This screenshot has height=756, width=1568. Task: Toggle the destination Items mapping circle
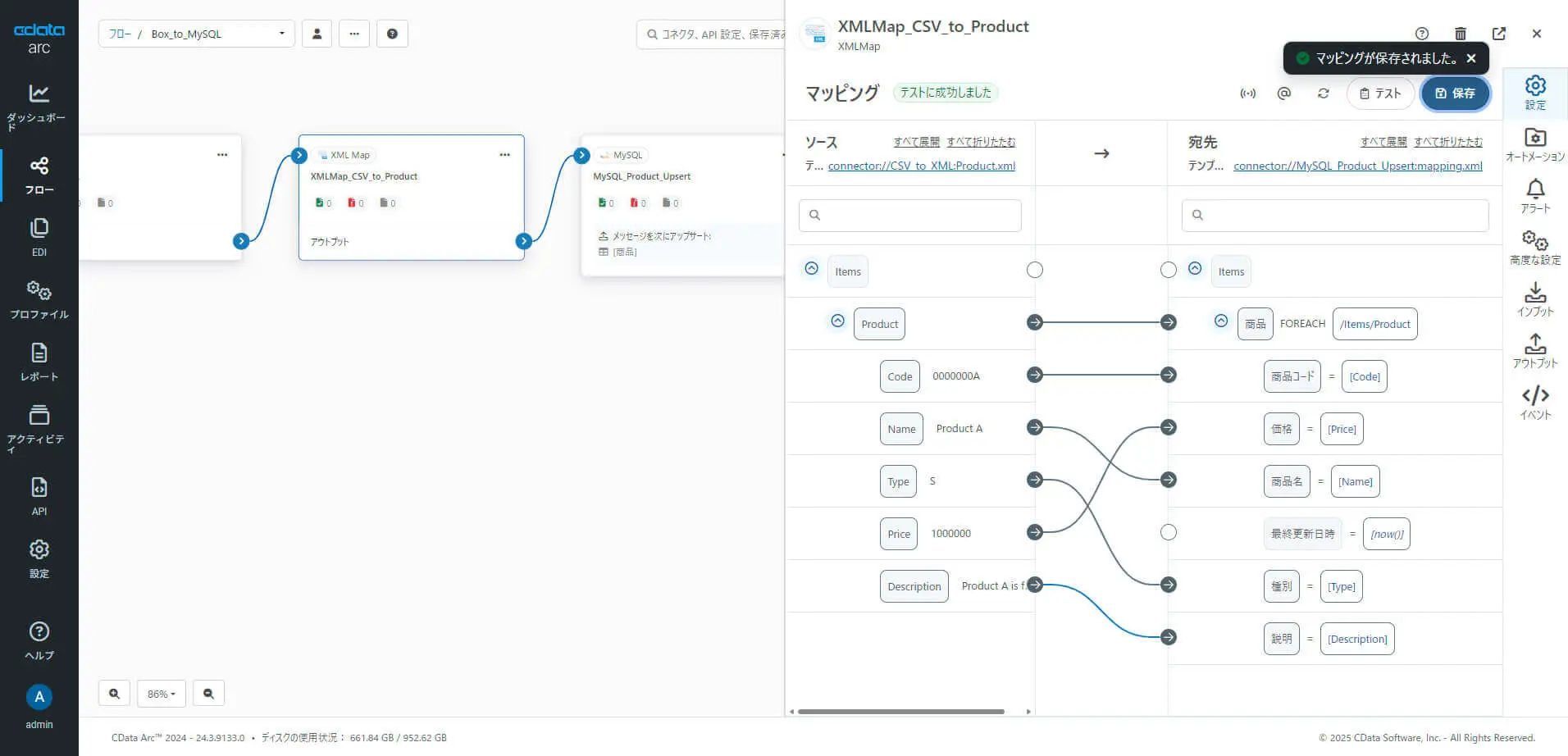(1169, 271)
